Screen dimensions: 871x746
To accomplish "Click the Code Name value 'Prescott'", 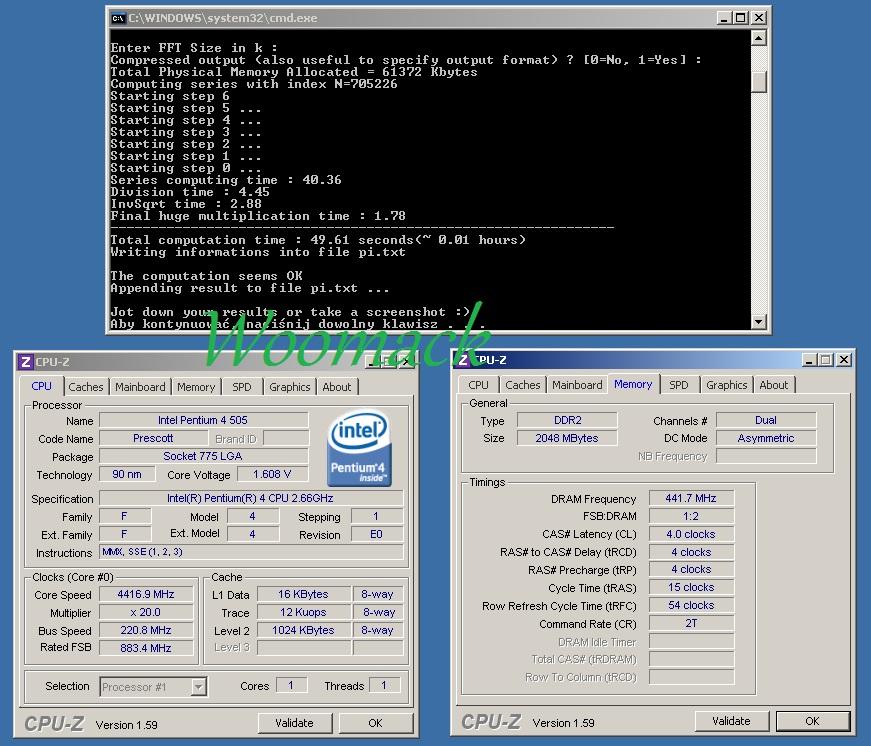I will point(153,438).
